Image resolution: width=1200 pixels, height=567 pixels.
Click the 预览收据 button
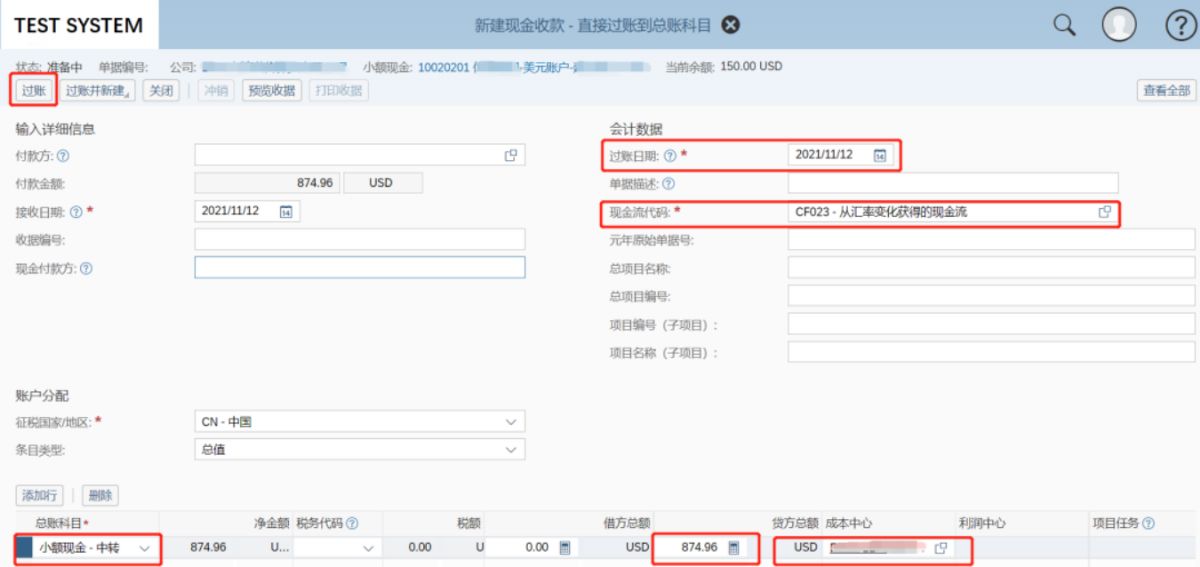tap(272, 91)
